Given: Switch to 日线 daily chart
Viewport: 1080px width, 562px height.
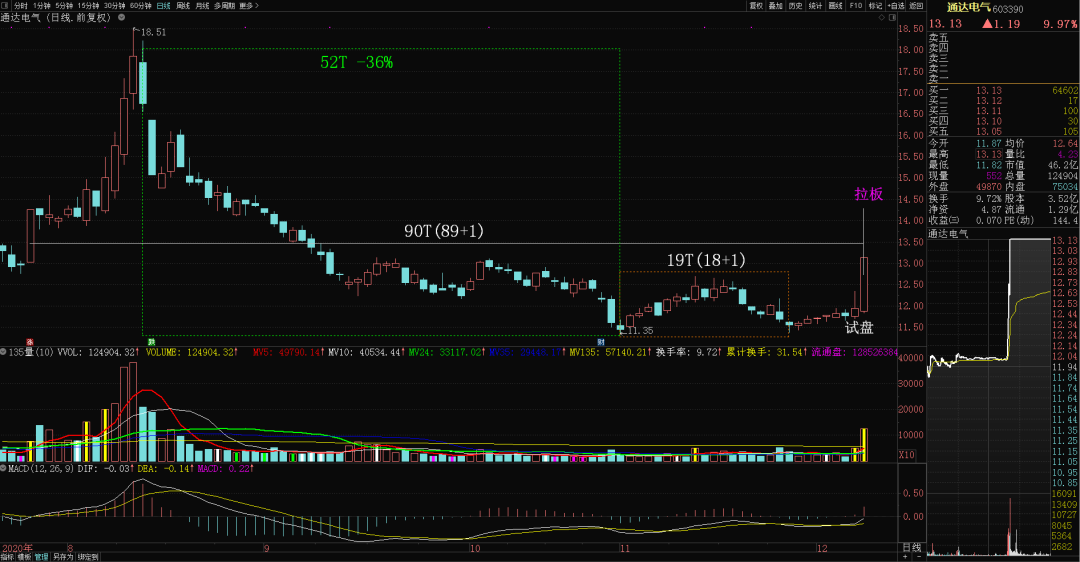Looking at the screenshot, I should 163,6.
